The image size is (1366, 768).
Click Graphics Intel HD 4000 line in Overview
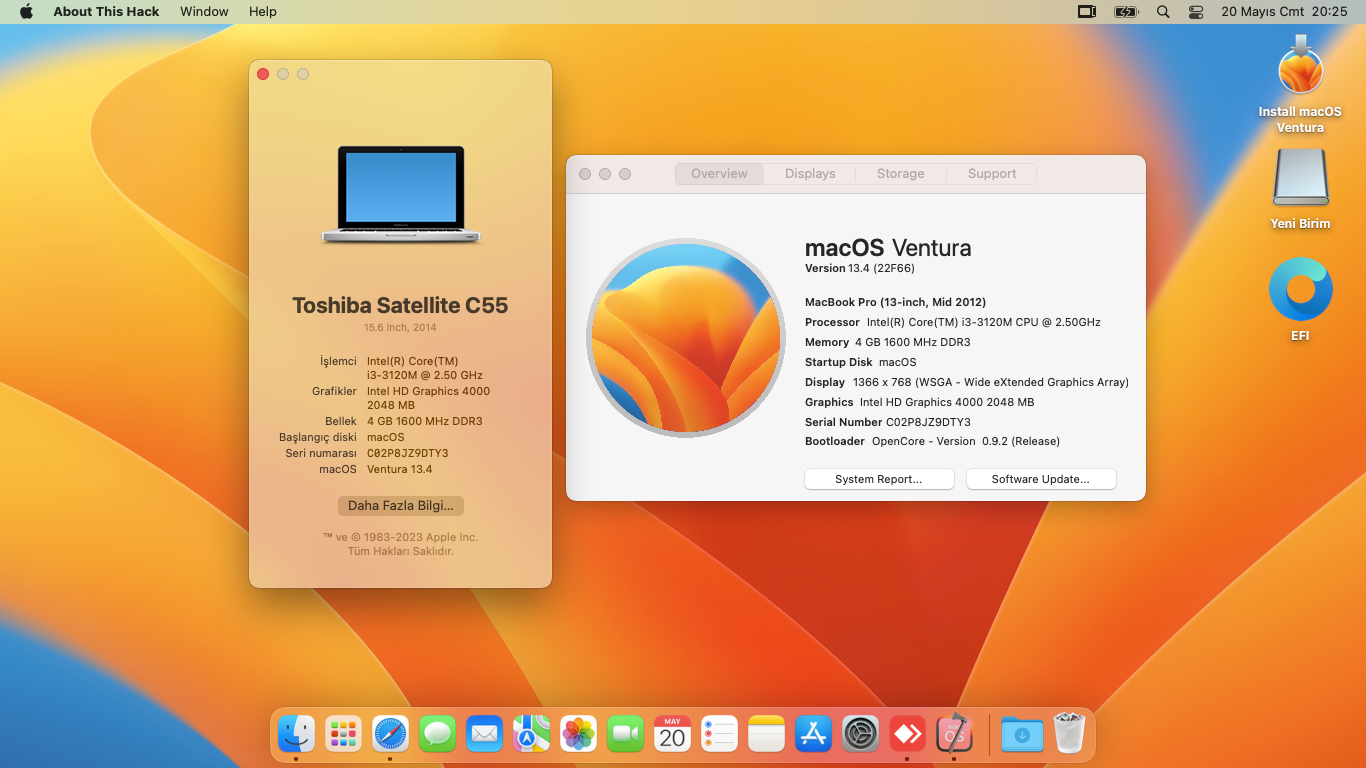point(920,402)
